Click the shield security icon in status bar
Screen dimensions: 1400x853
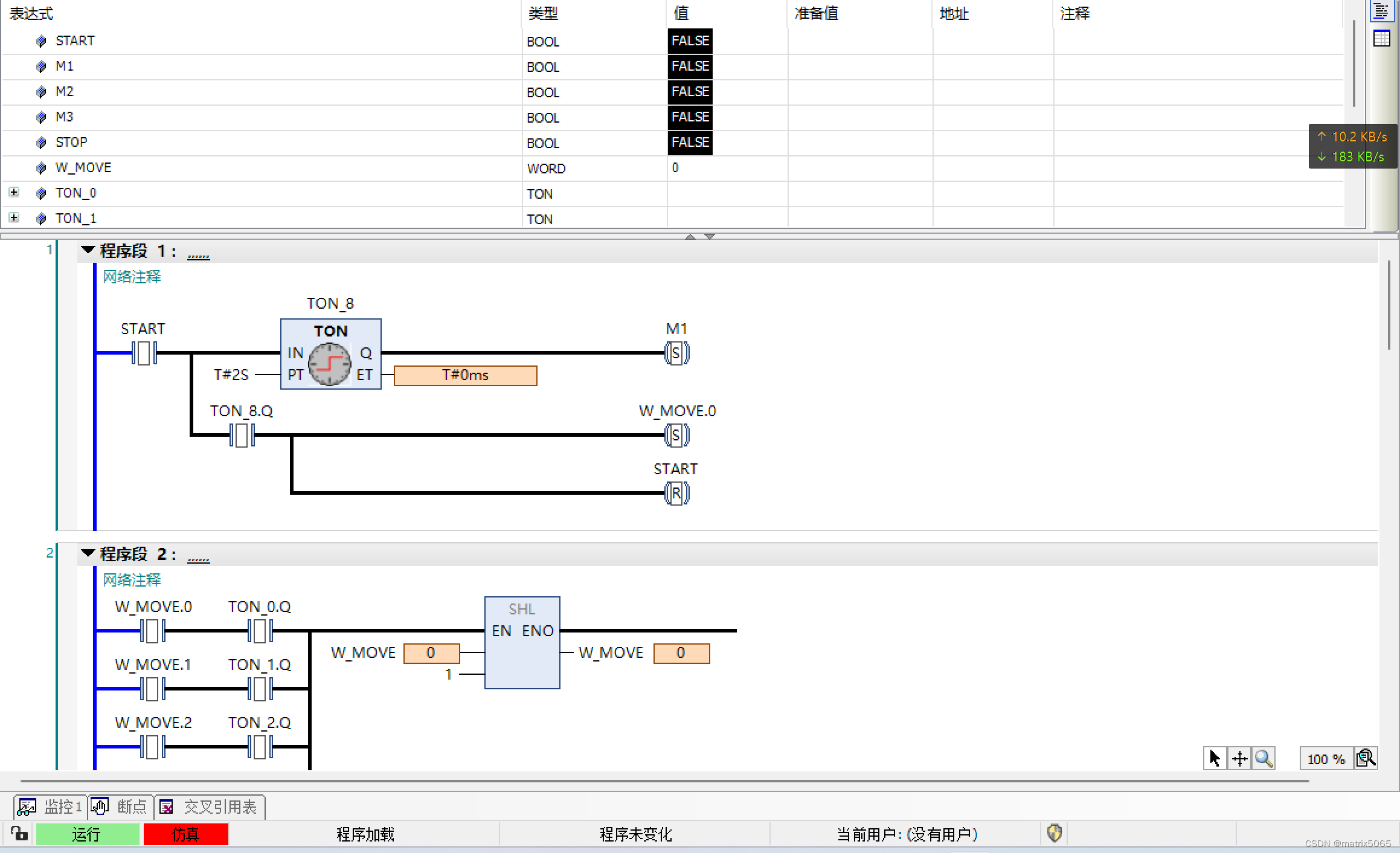click(1055, 833)
